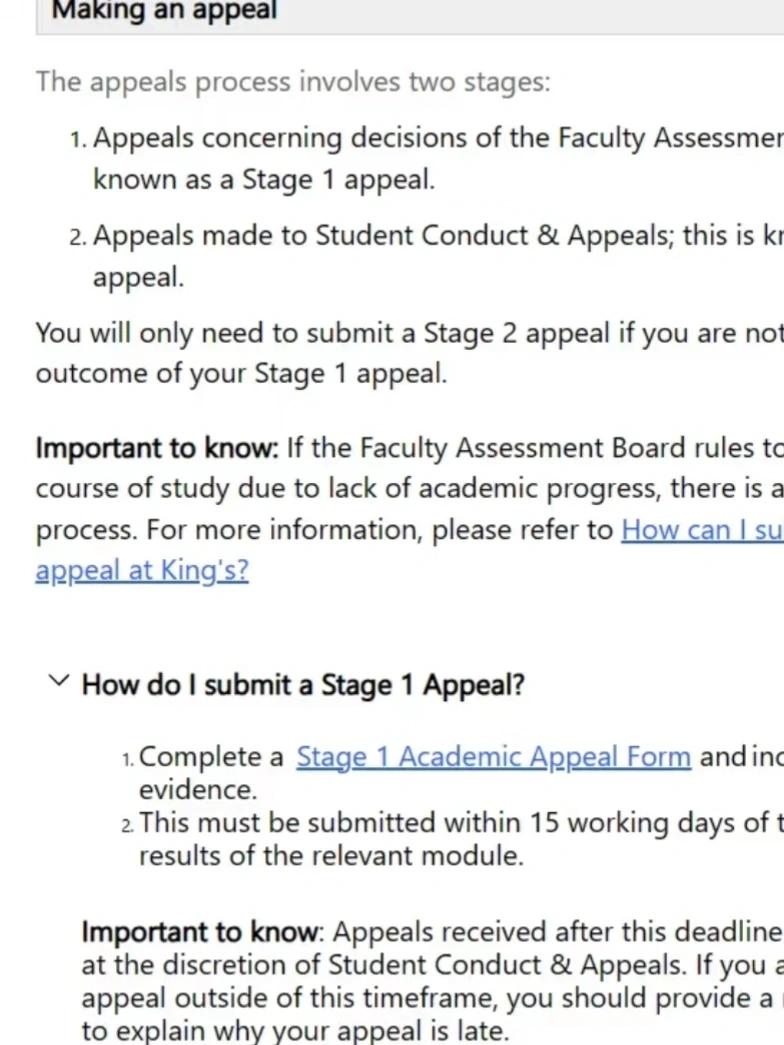
Task: Open the Stage 1 Academic Appeal Form link
Action: (x=493, y=757)
